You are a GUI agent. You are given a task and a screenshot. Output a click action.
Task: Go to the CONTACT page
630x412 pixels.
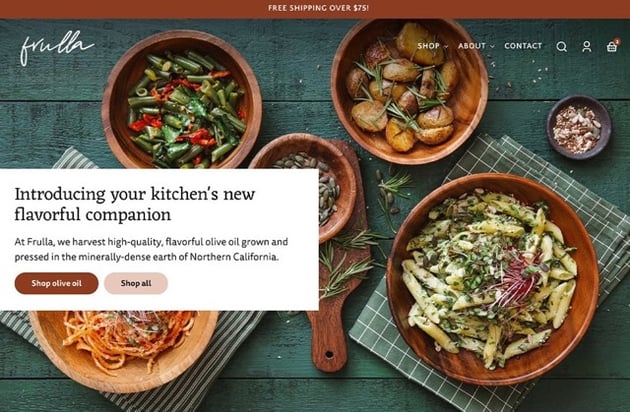click(523, 46)
